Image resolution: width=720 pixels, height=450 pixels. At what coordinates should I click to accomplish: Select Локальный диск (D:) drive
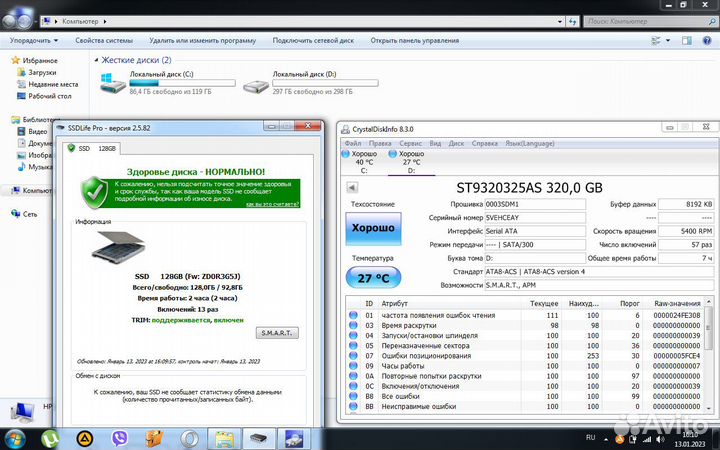coord(311,83)
